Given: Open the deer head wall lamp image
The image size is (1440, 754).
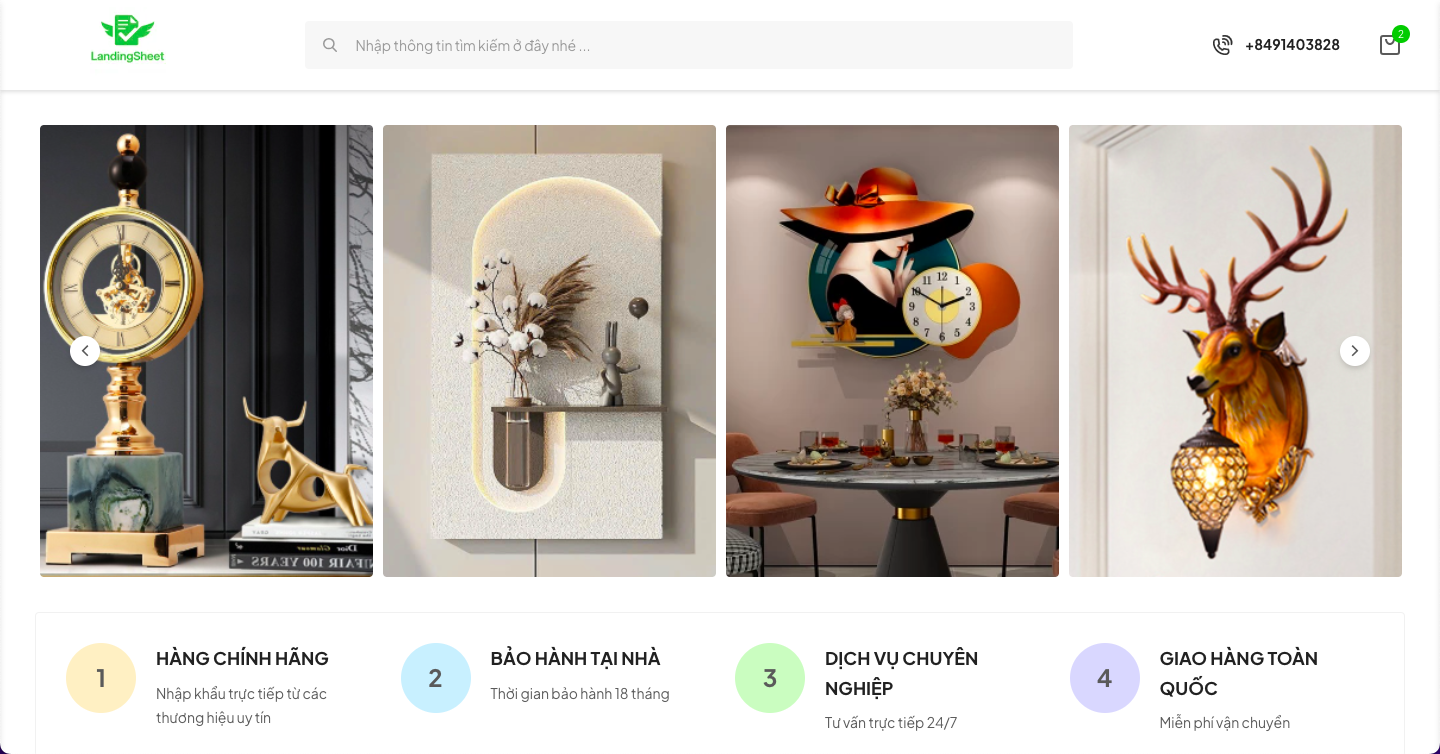Looking at the screenshot, I should click(x=1235, y=351).
